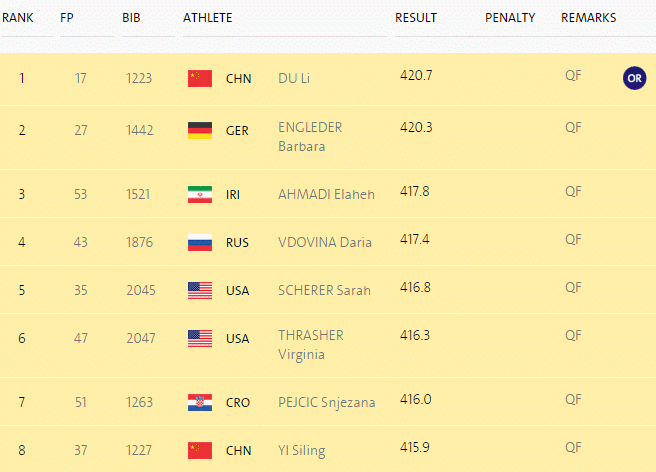
Task: Click the China flag next to DU Li
Action: pyautogui.click(x=200, y=78)
